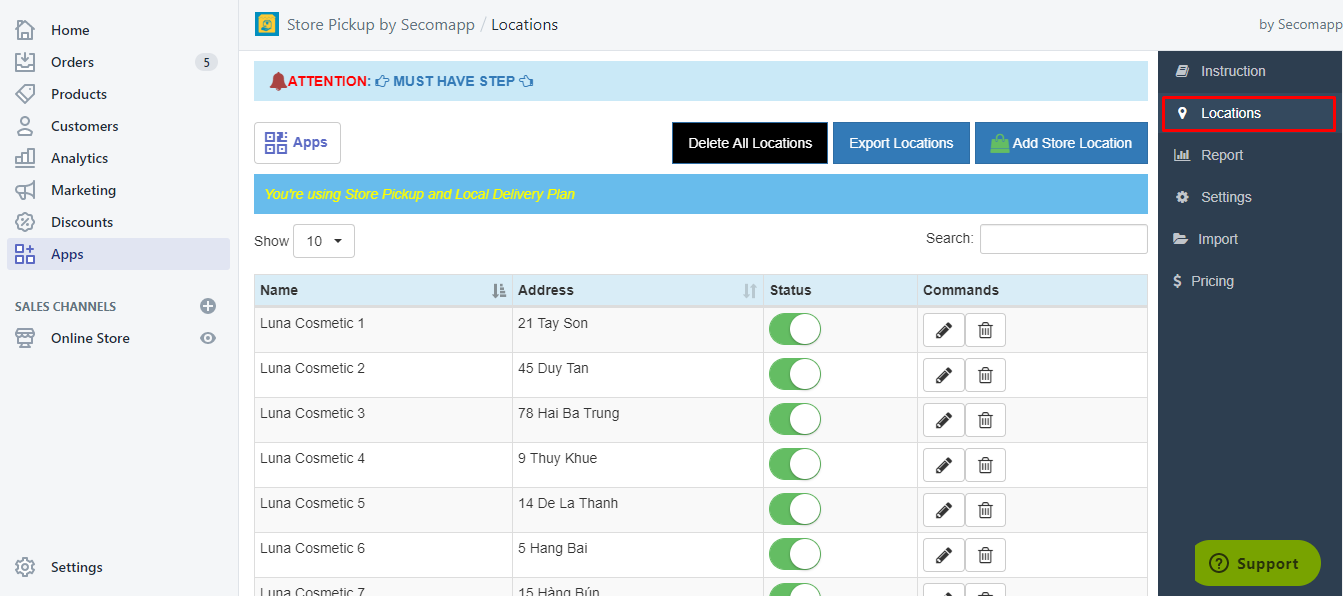Click the Status column header
Image resolution: width=1343 pixels, height=596 pixels.
[840, 290]
